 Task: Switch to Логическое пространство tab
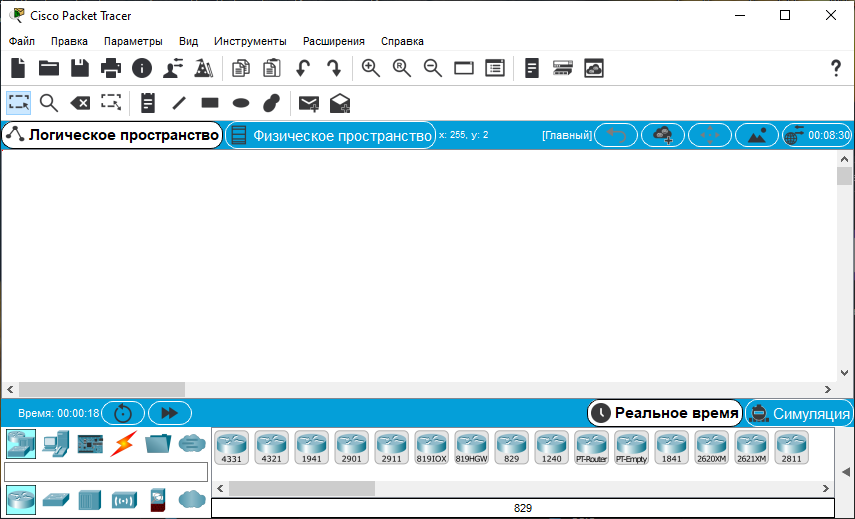(112, 135)
